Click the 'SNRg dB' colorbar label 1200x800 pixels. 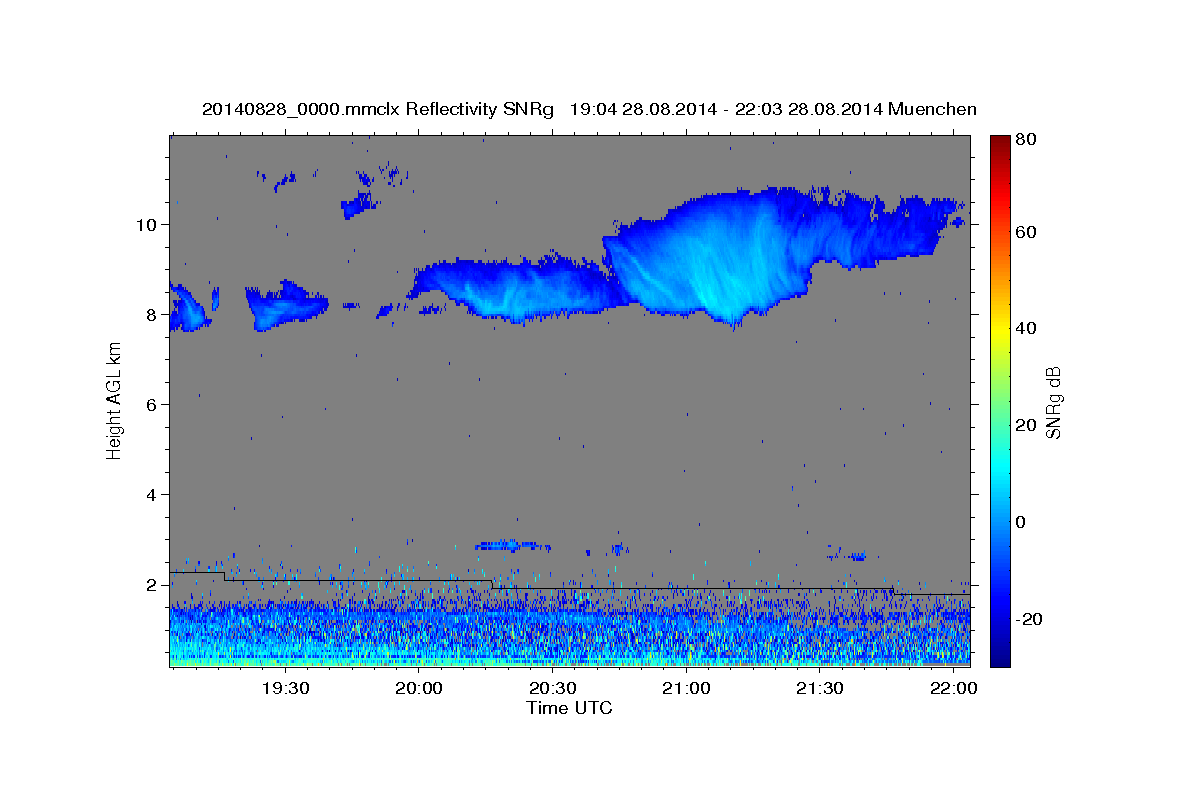(1053, 401)
